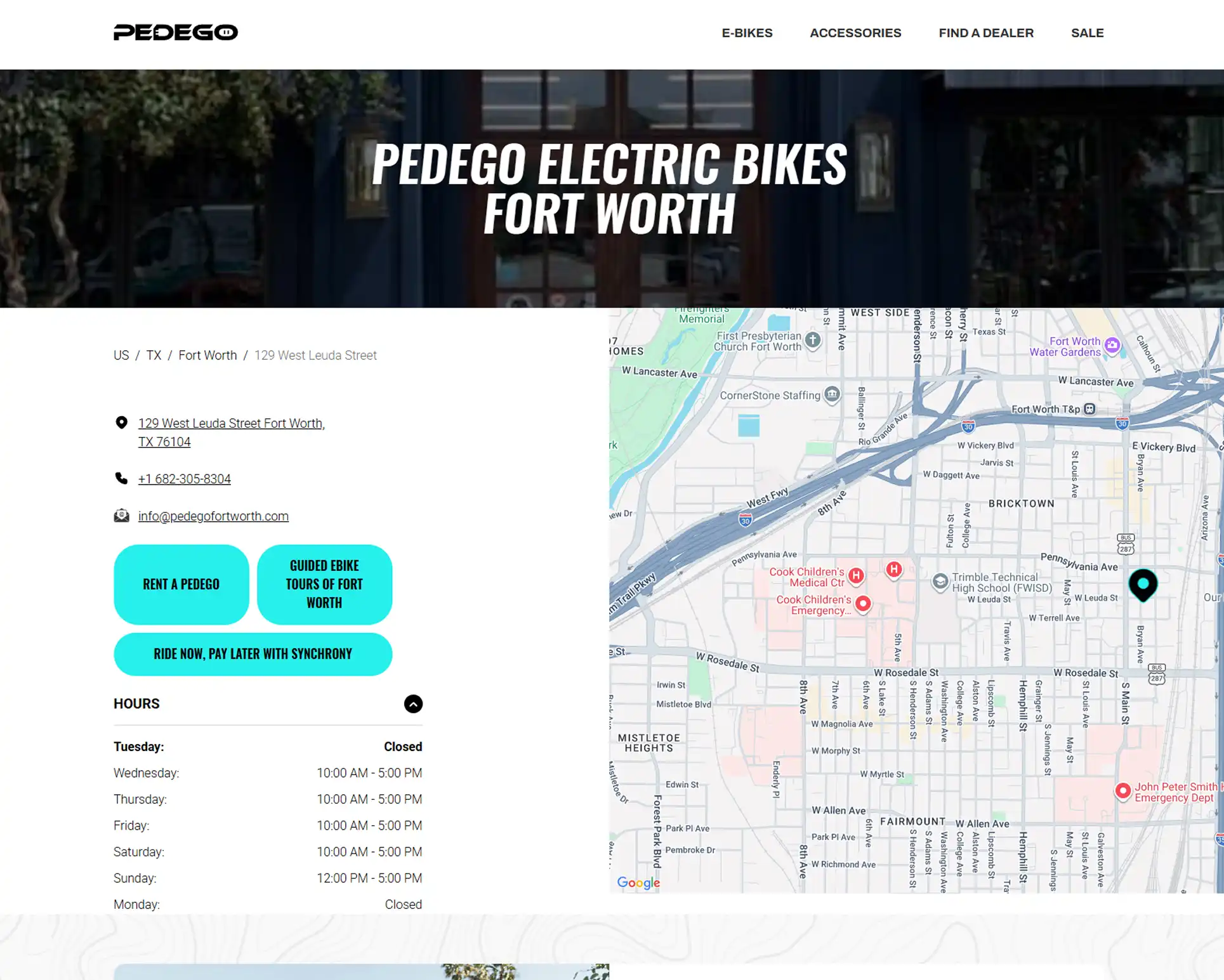This screenshot has height=980, width=1224.
Task: Open the E-BIKES menu
Action: pos(747,33)
